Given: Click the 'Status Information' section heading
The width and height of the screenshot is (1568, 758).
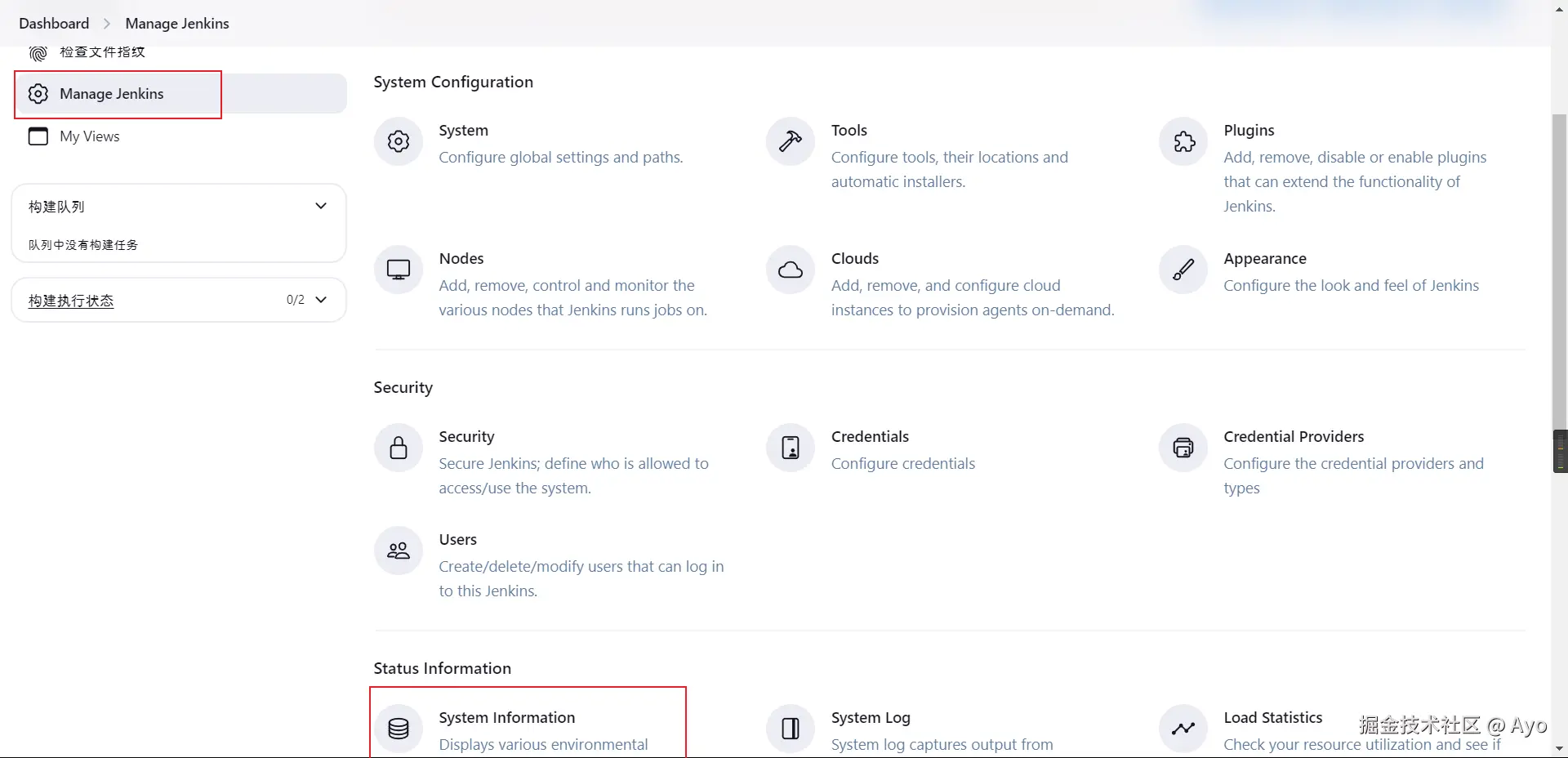Looking at the screenshot, I should (x=442, y=669).
